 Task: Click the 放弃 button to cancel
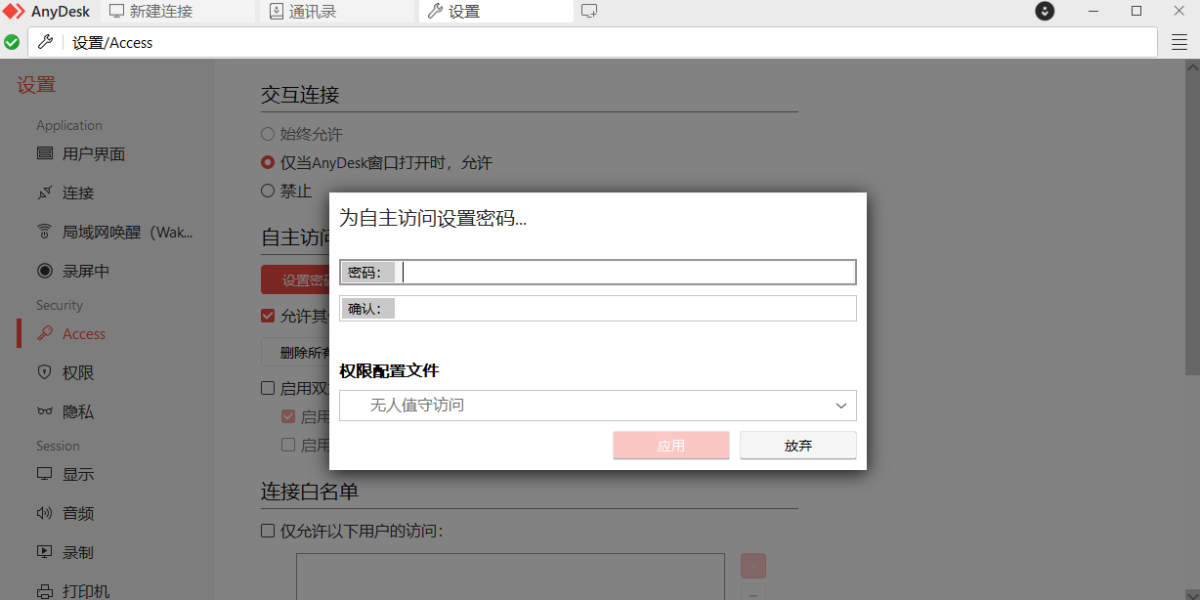(x=798, y=446)
